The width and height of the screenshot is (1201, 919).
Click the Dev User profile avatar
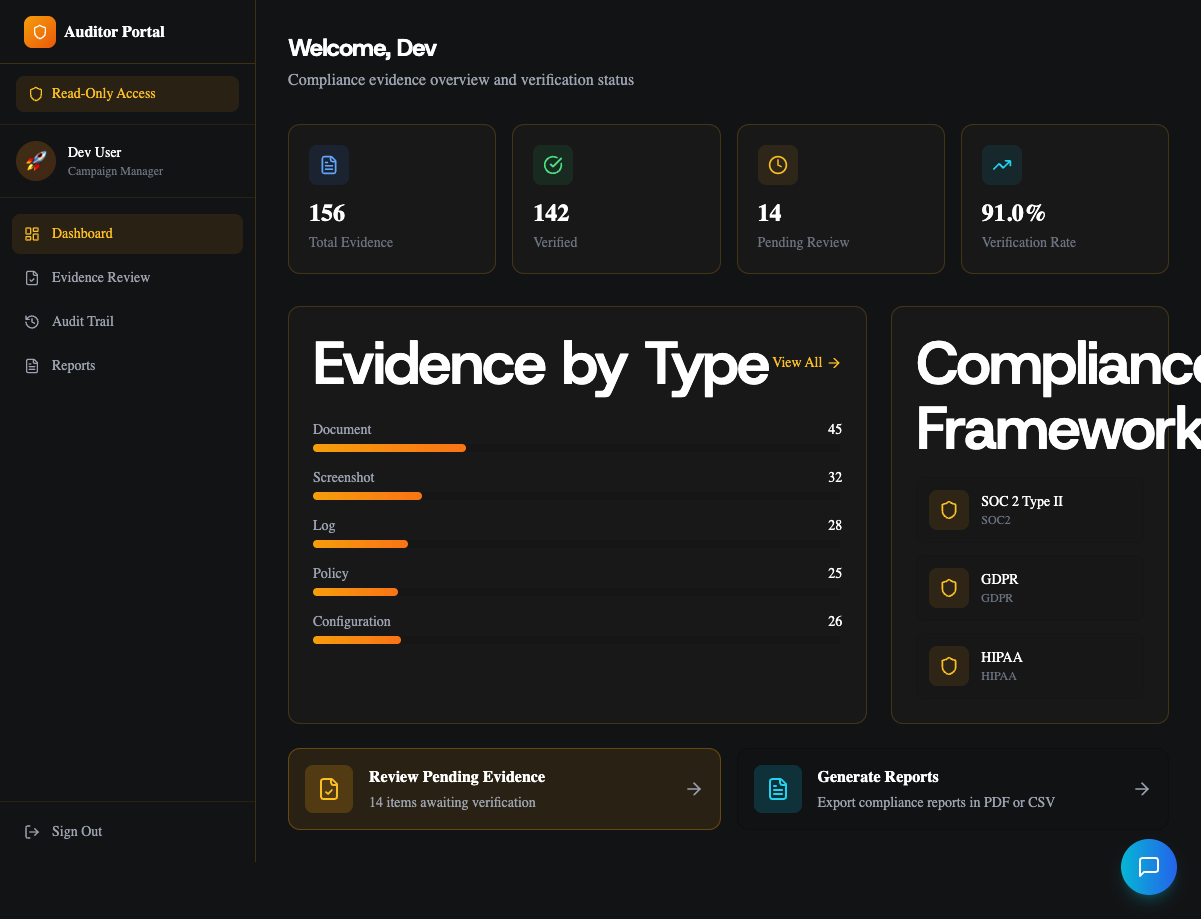36,161
